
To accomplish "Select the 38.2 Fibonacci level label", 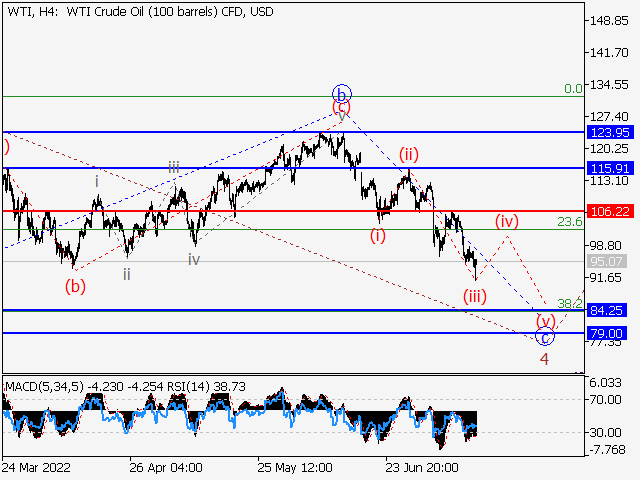I will point(570,303).
